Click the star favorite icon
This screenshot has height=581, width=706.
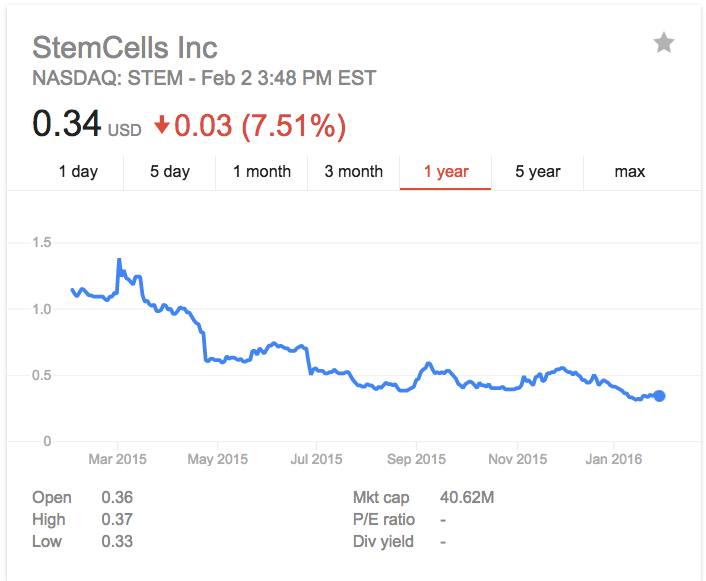[x=663, y=43]
